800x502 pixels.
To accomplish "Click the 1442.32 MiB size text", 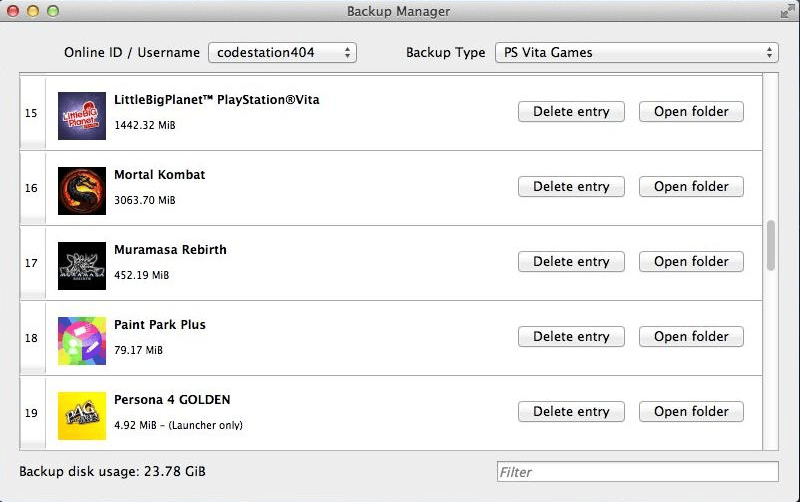I will 145,125.
